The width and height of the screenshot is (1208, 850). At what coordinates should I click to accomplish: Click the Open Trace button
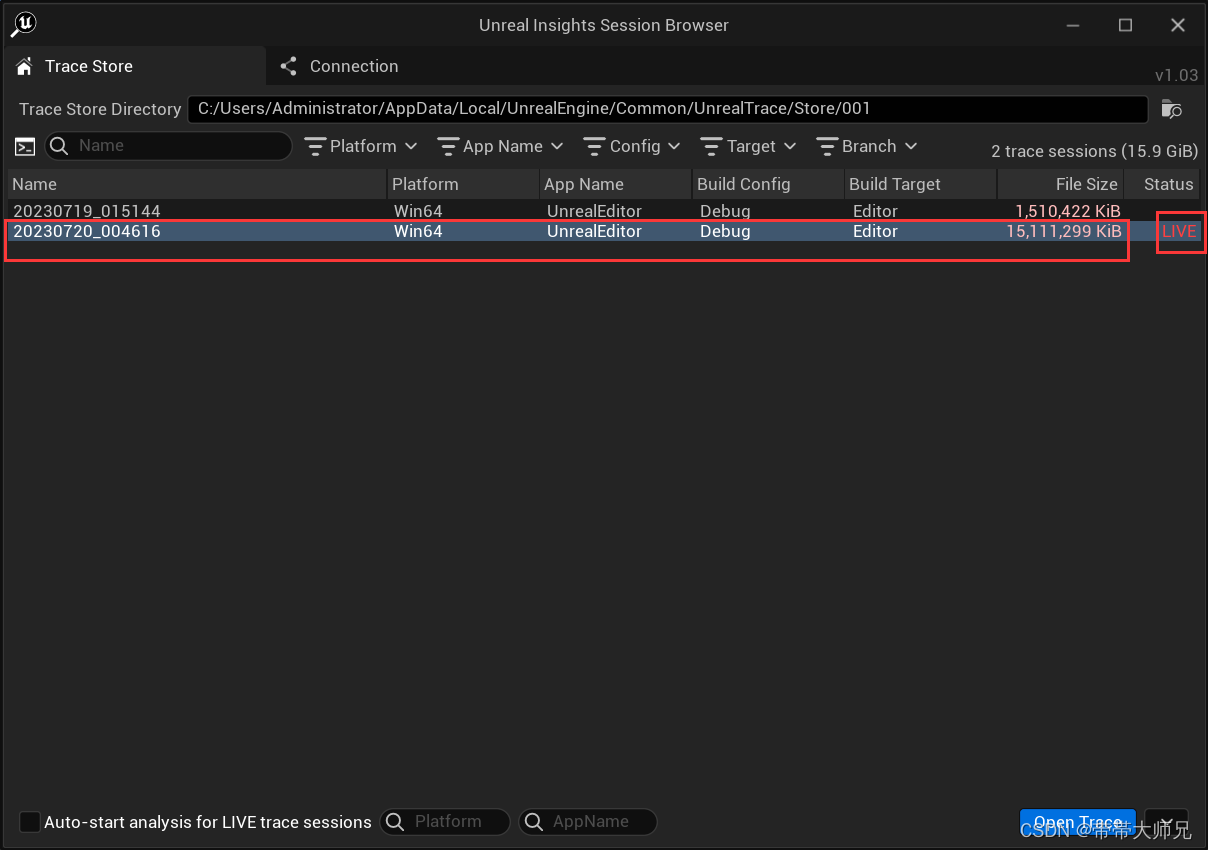(1078, 822)
